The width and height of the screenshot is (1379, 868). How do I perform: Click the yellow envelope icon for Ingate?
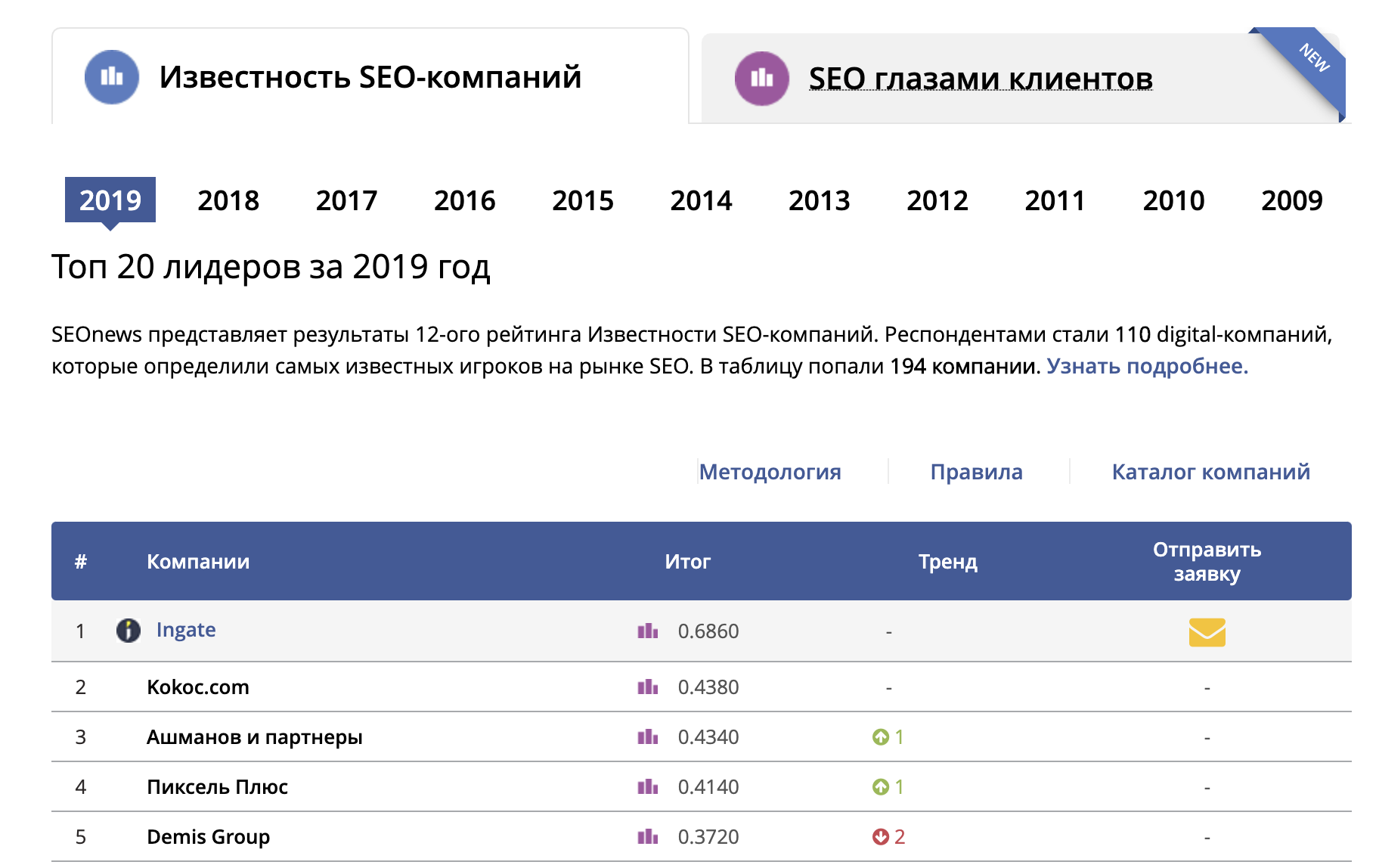tap(1207, 632)
